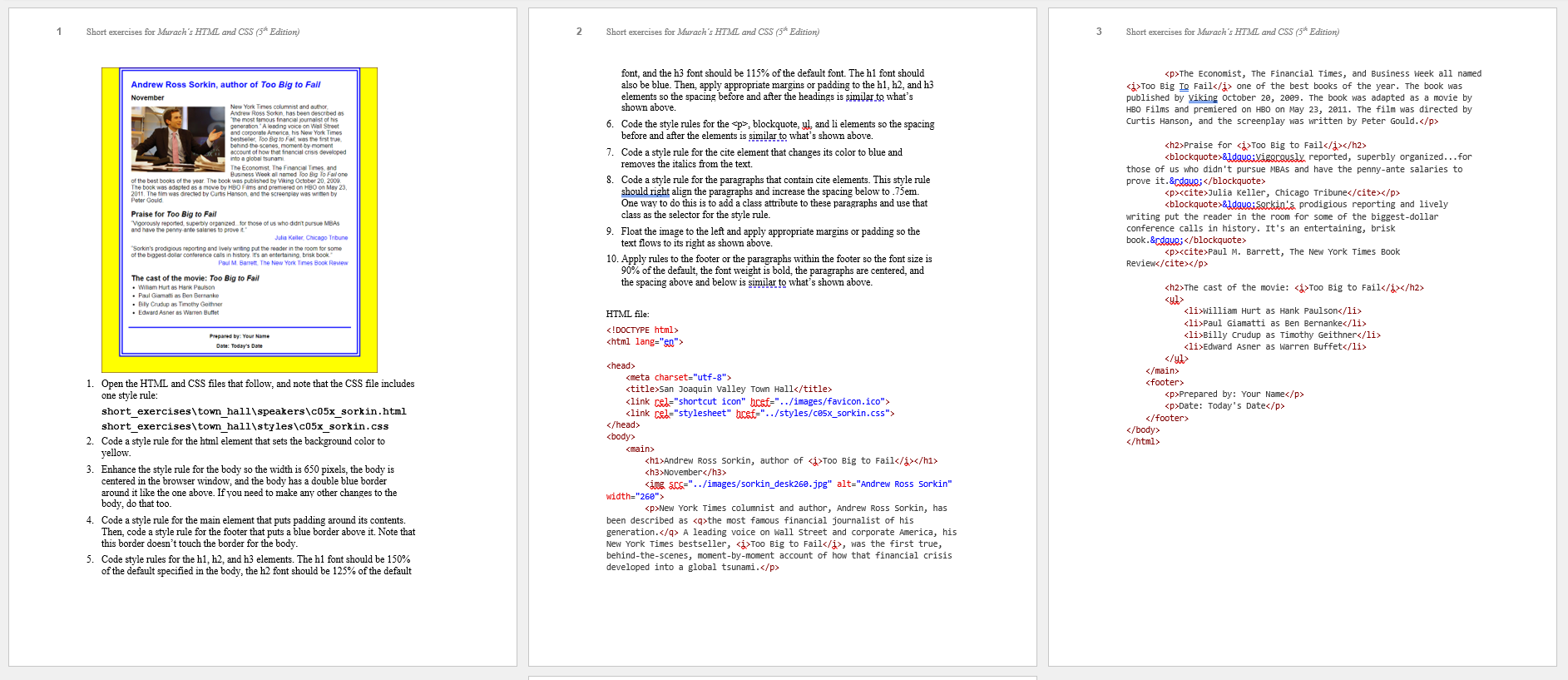Click the opening "<main>" tag
This screenshot has width=1568, height=680.
(x=640, y=449)
